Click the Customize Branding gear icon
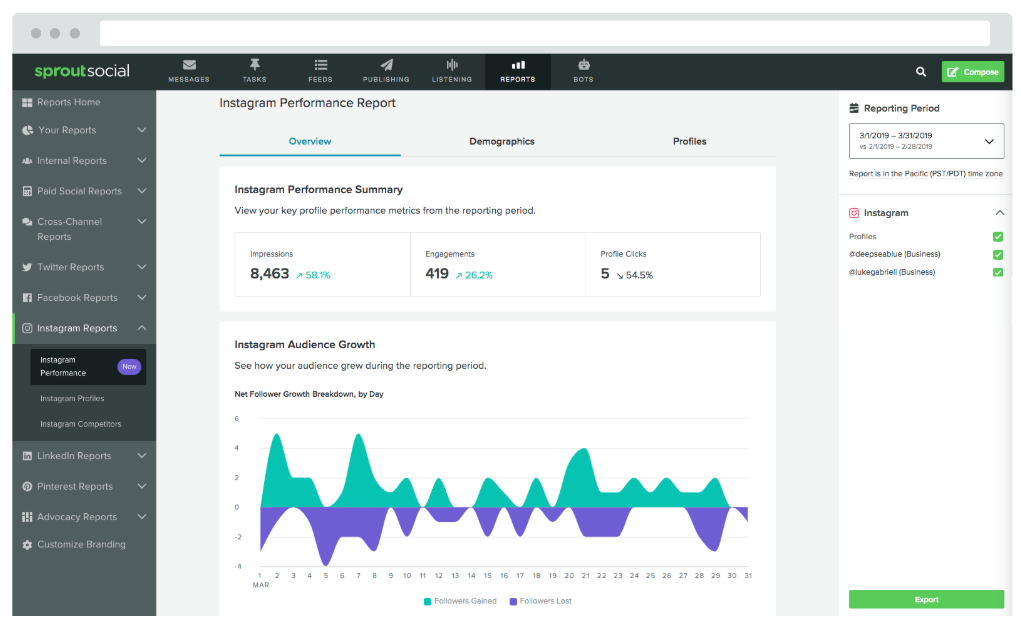The height and width of the screenshot is (624, 1021). (x=27, y=545)
